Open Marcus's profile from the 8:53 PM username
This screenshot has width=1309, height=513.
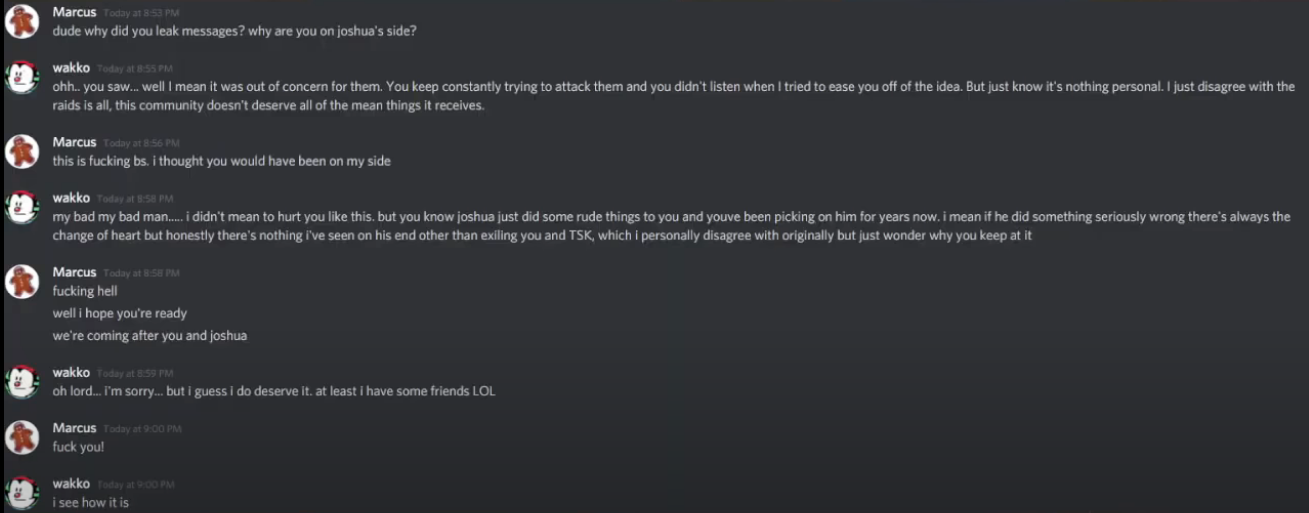pyautogui.click(x=74, y=11)
